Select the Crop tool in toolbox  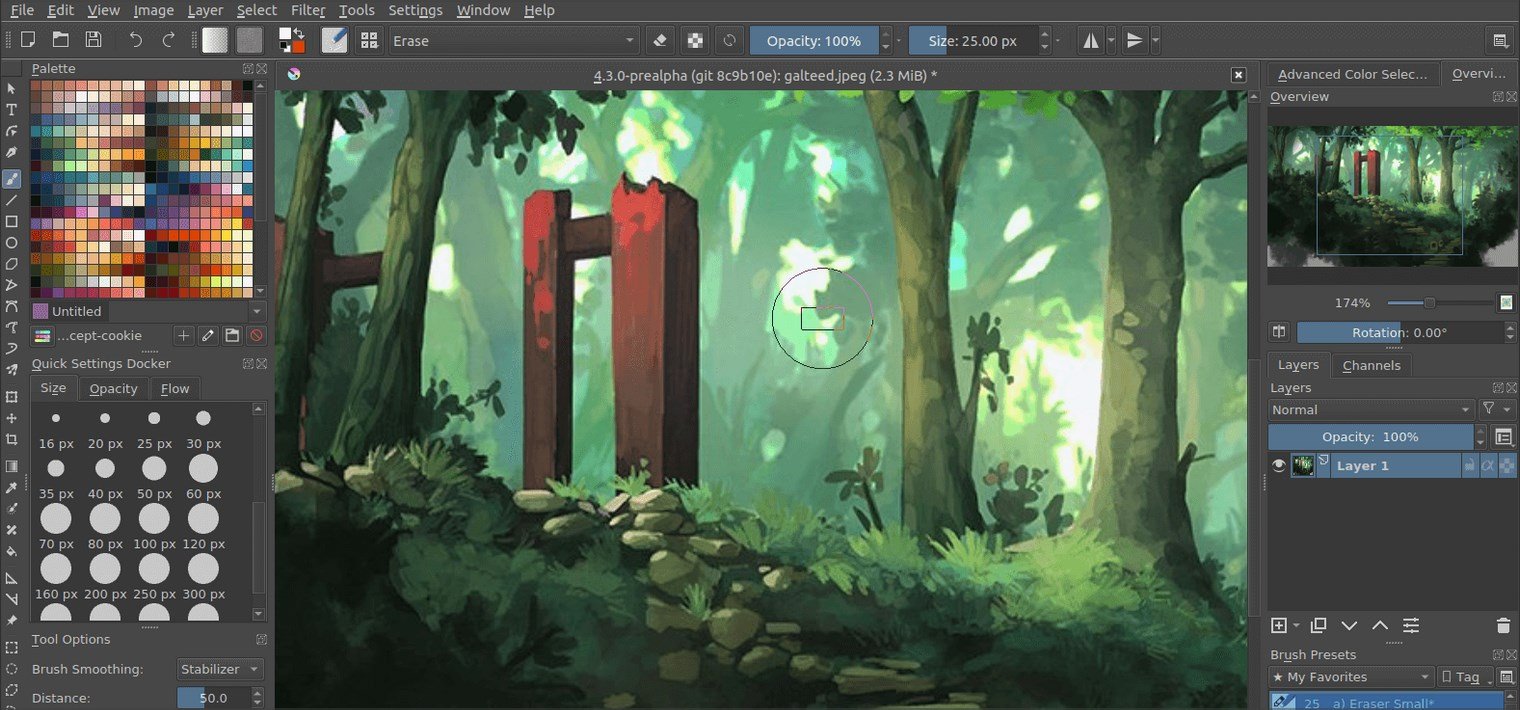pyautogui.click(x=12, y=439)
